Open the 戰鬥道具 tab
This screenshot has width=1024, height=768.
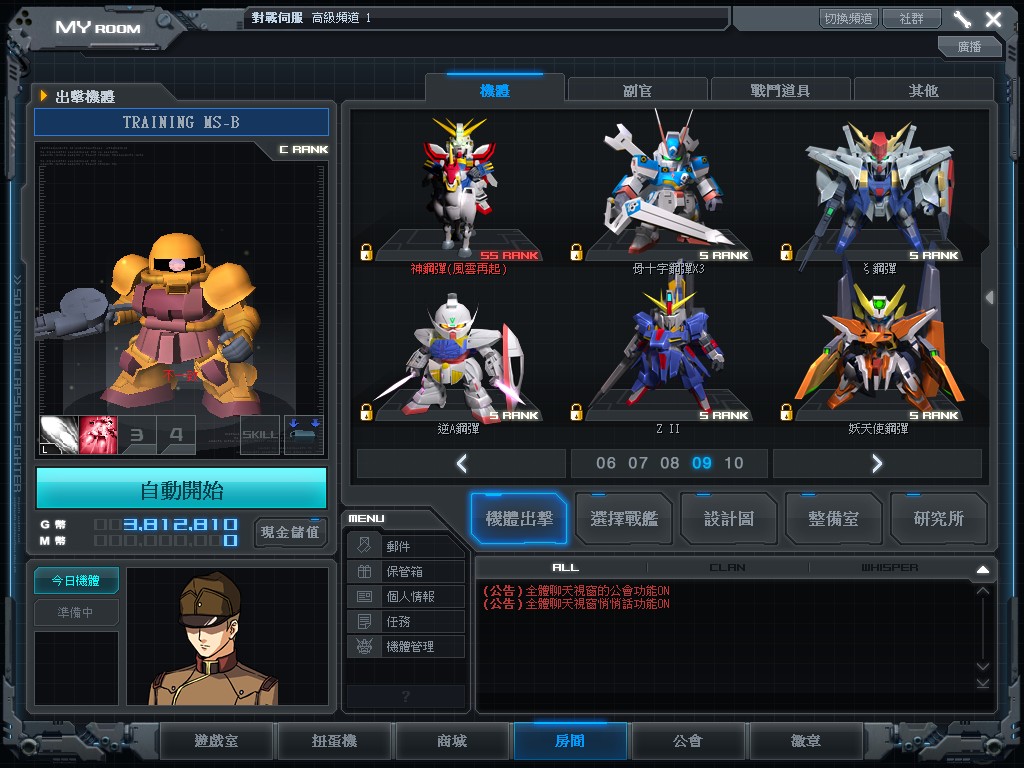click(x=780, y=90)
